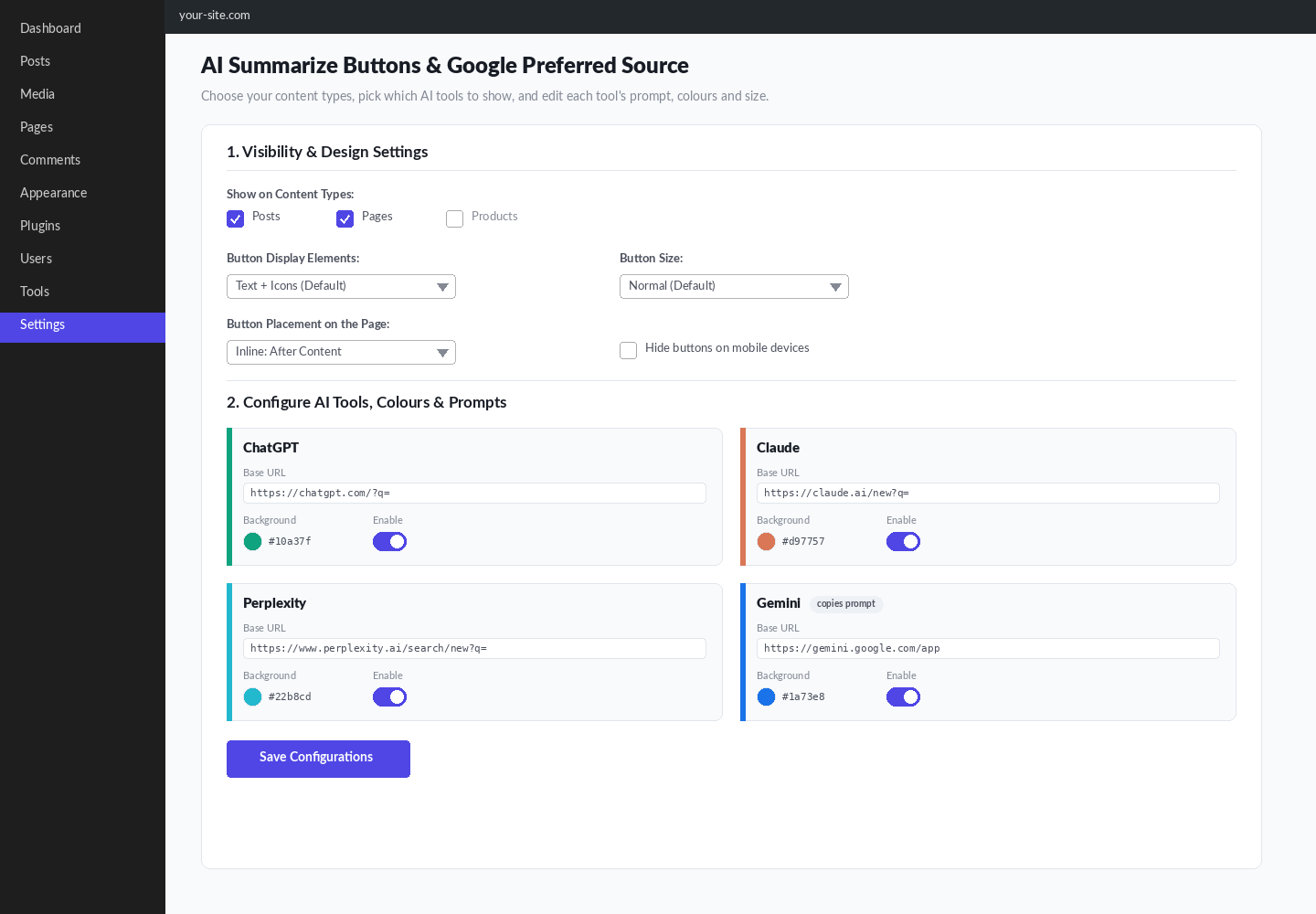
Task: Uncheck the Pages content type checkbox
Action: (345, 218)
